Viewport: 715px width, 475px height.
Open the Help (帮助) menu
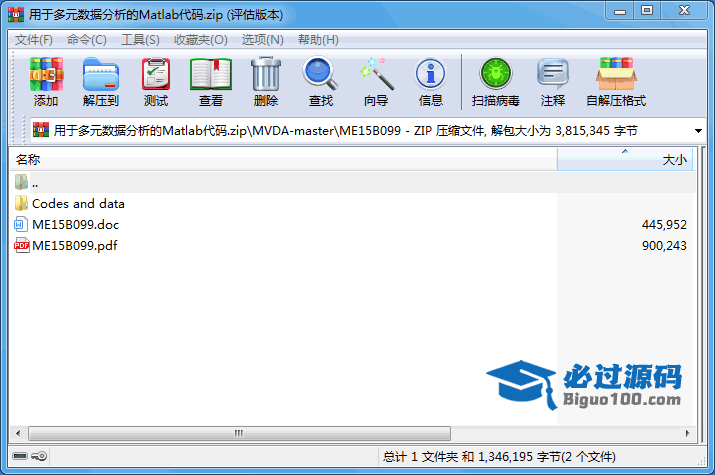pyautogui.click(x=318, y=40)
